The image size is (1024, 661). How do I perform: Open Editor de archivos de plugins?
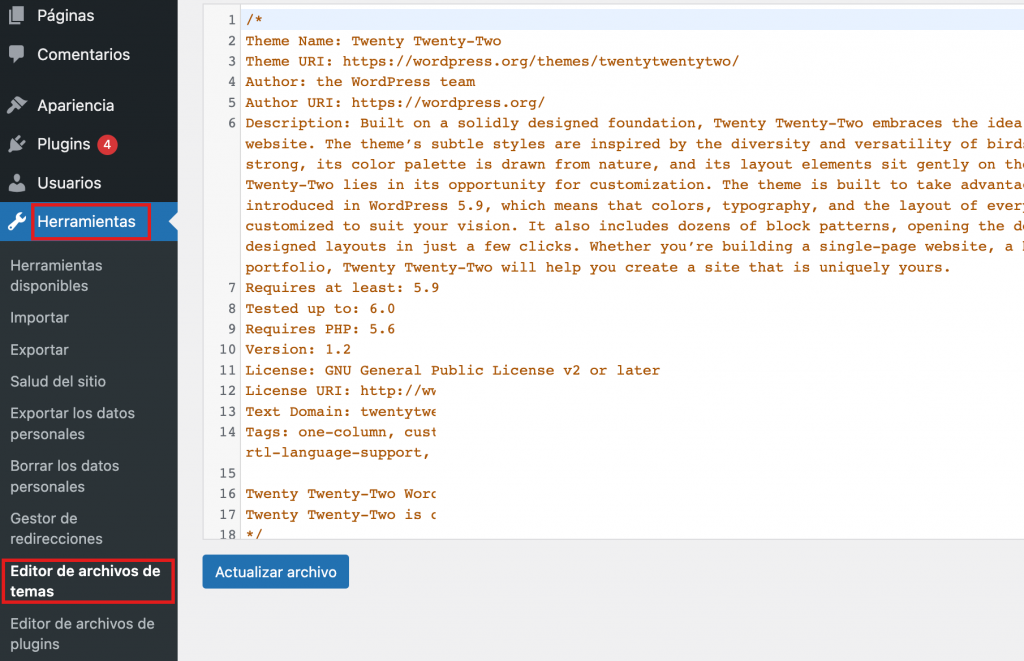pos(82,634)
